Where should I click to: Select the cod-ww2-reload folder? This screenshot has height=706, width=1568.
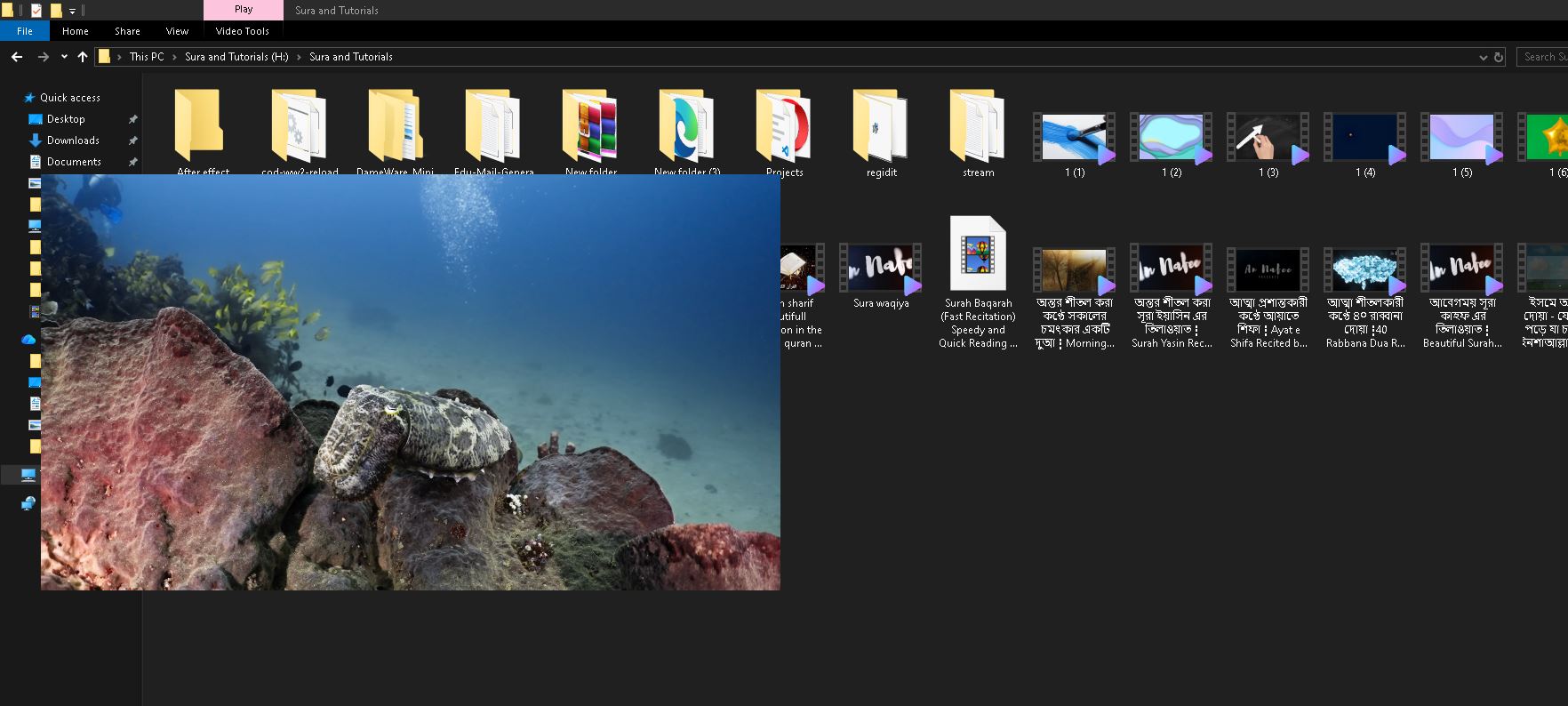tap(300, 132)
